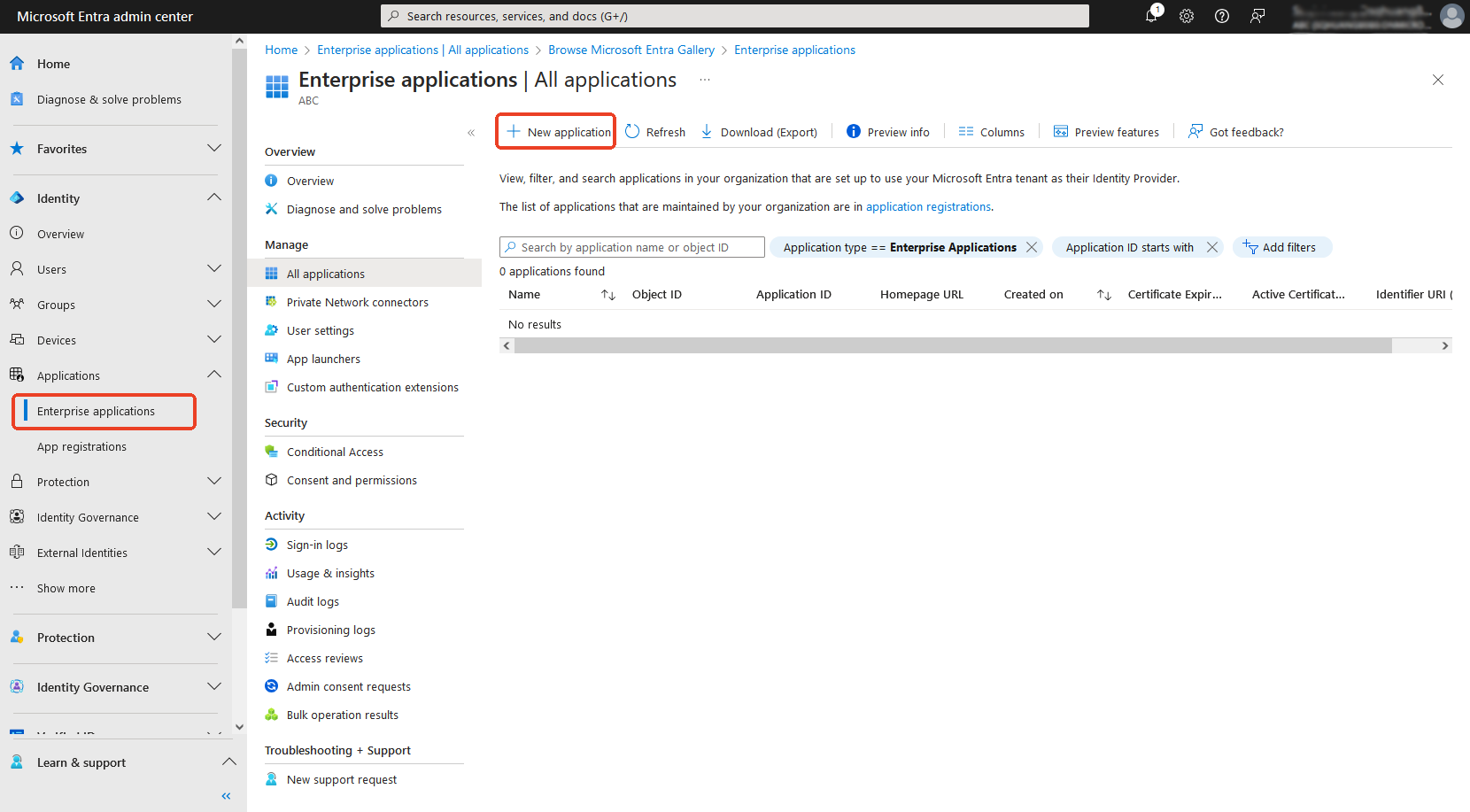Collapse the Applications section

tap(213, 375)
